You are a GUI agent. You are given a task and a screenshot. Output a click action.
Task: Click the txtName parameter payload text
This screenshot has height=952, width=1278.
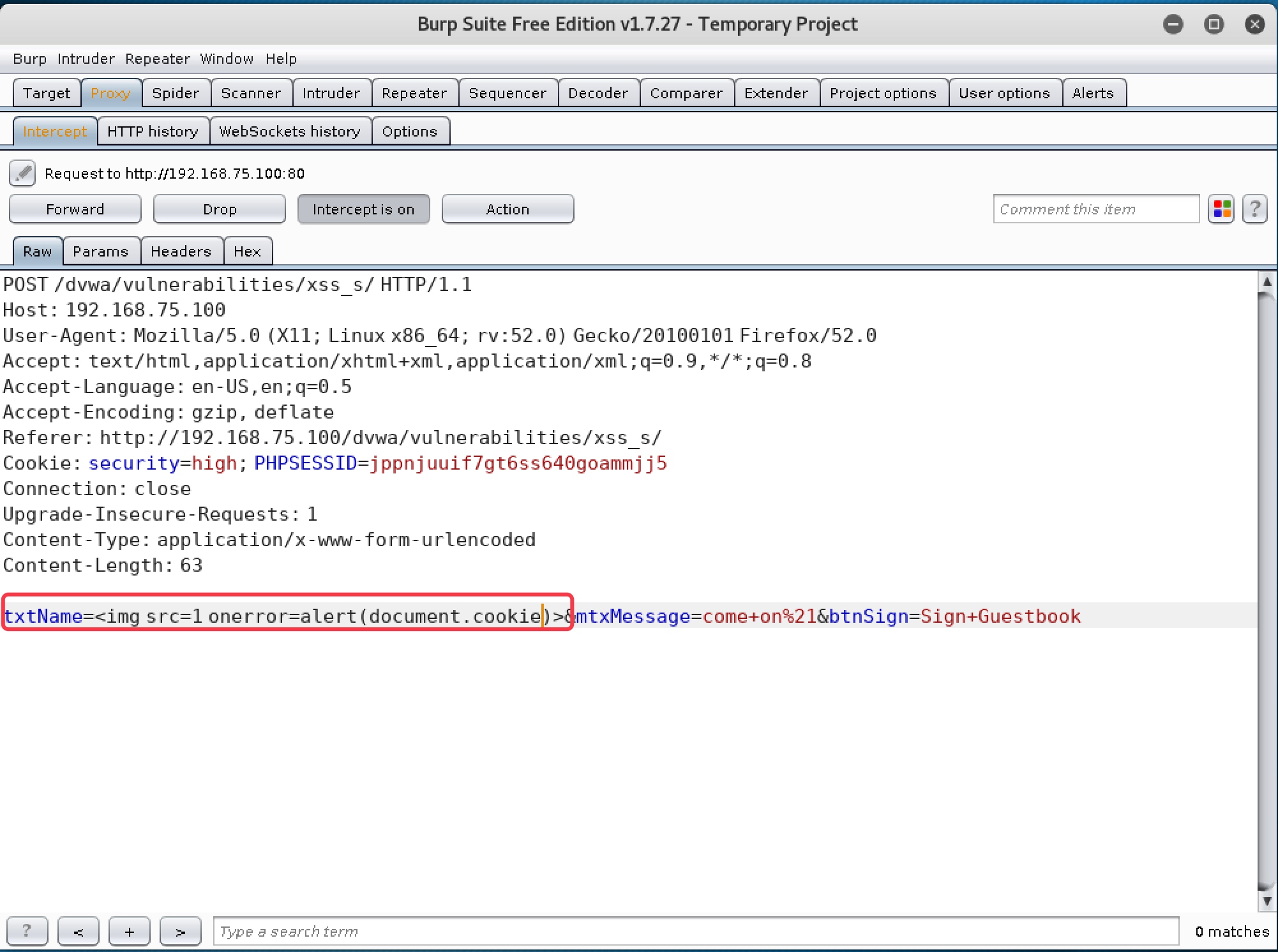pos(284,616)
